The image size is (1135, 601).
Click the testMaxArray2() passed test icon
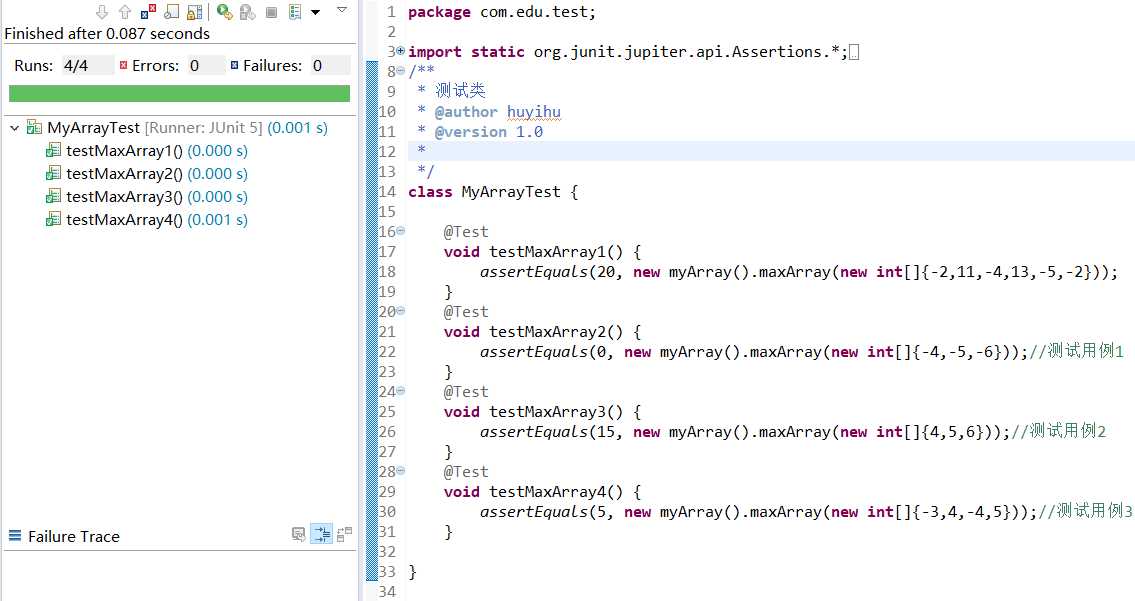pos(53,174)
